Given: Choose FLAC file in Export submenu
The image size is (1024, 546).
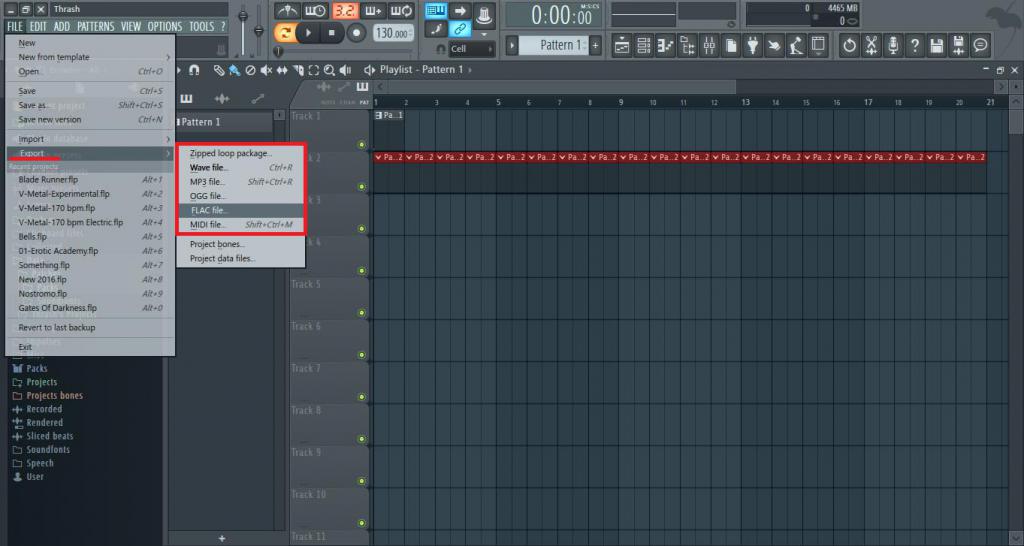Looking at the screenshot, I should tap(240, 210).
